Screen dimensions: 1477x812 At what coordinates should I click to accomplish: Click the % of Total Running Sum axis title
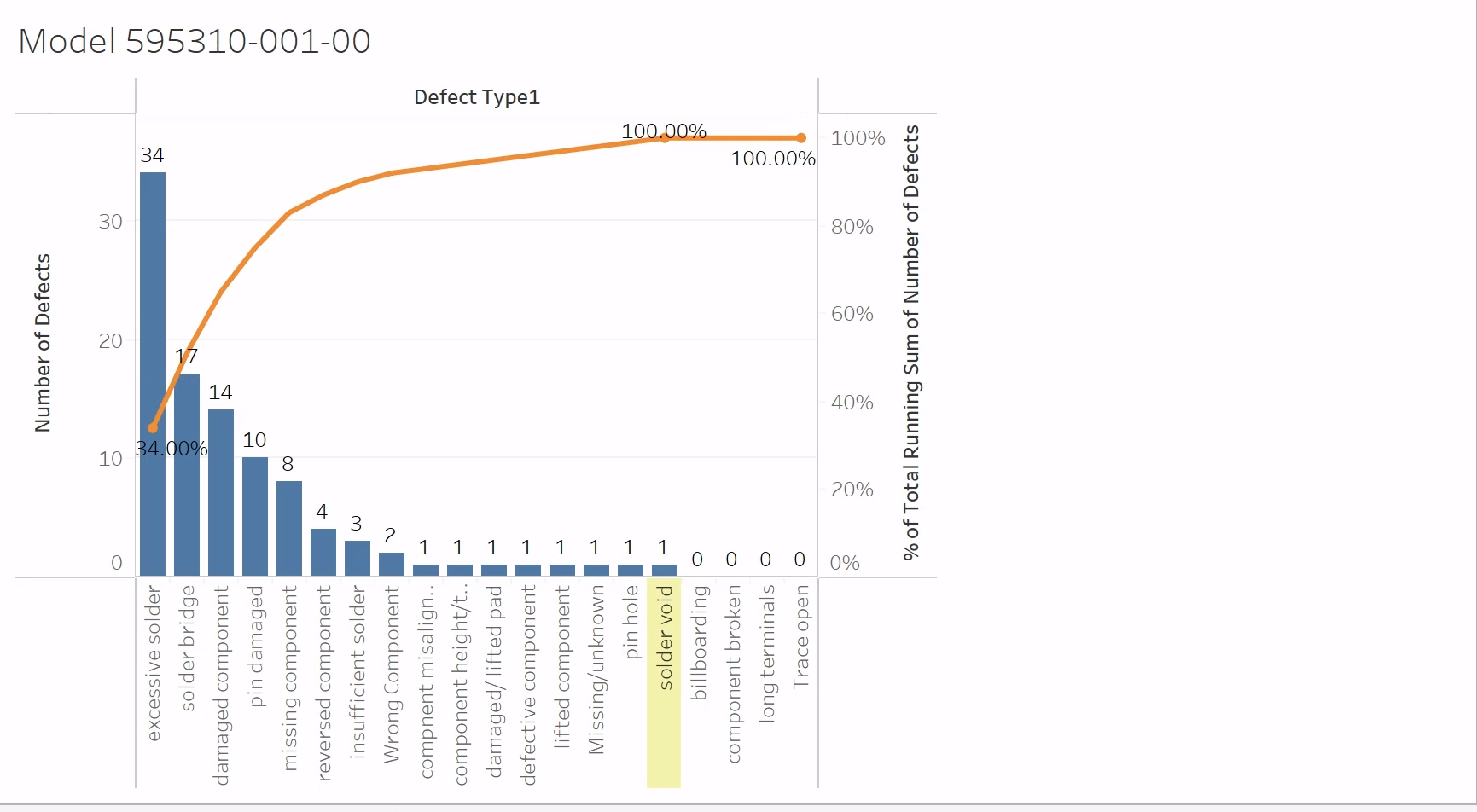coord(911,343)
